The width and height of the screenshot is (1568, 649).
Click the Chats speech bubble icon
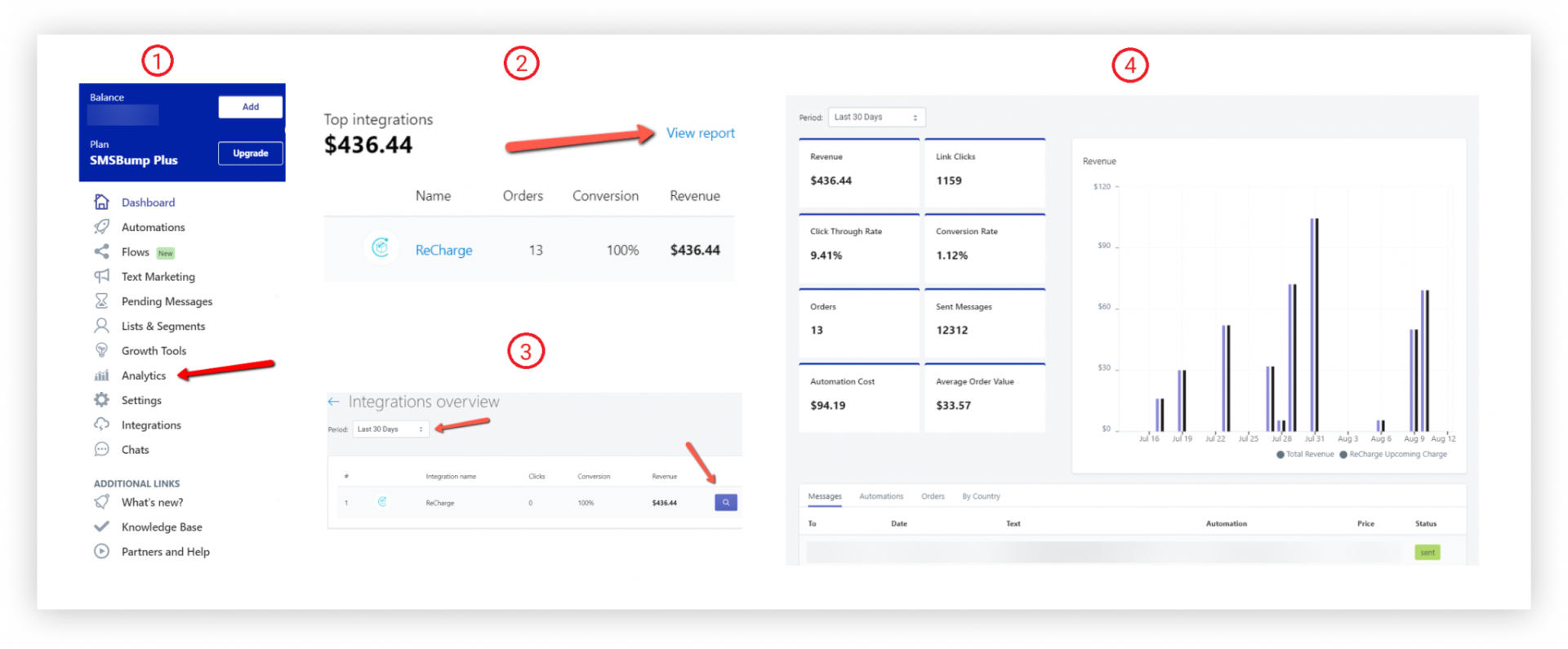101,449
